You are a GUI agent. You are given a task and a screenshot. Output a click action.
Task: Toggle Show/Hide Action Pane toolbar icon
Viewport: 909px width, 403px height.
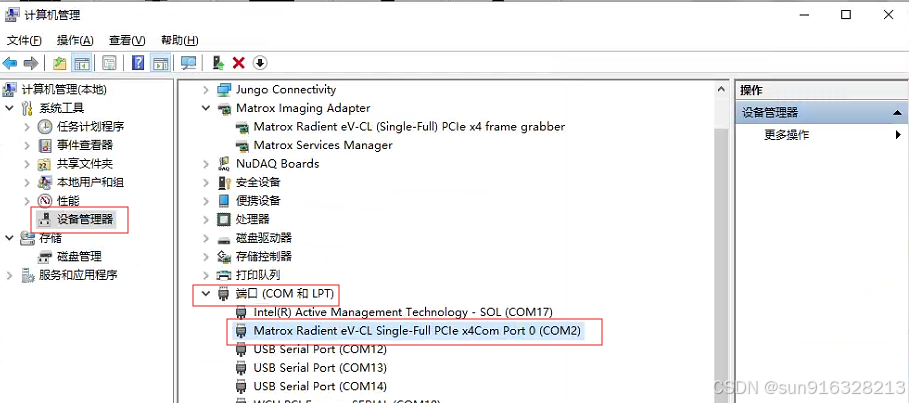tap(160, 63)
